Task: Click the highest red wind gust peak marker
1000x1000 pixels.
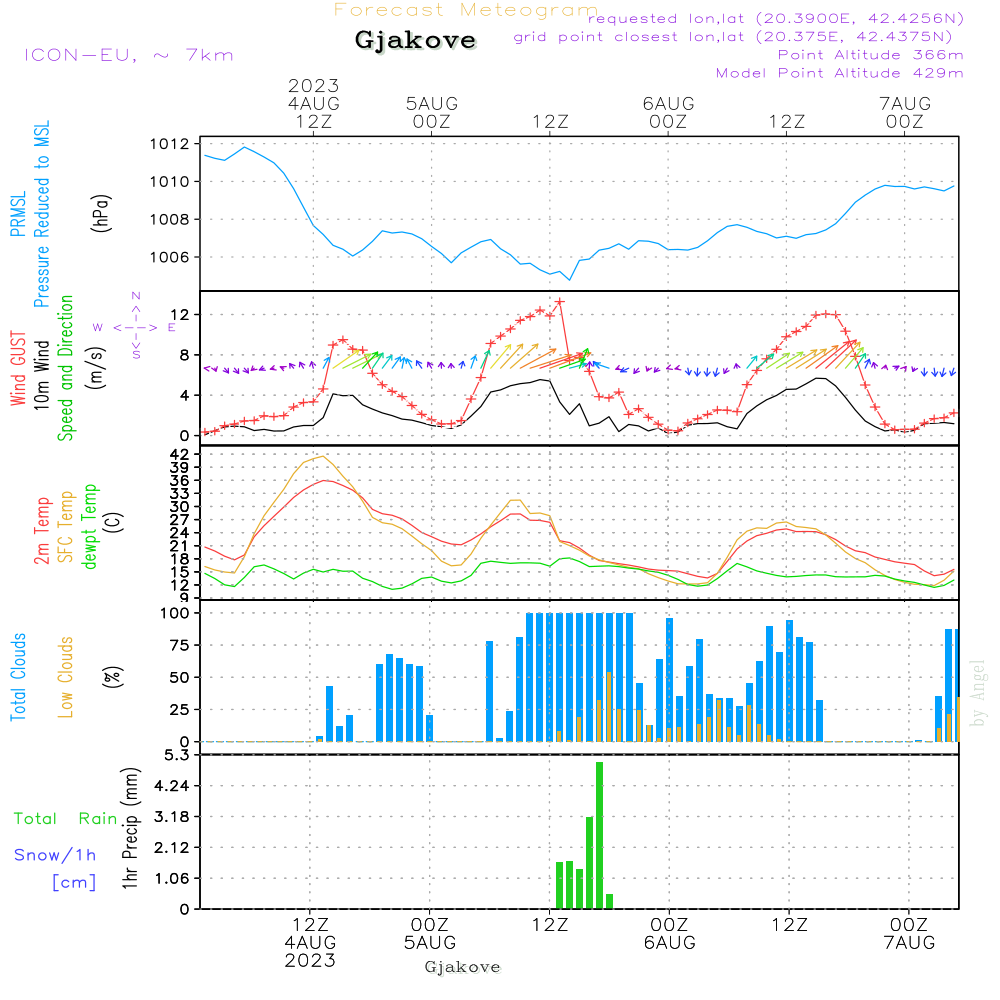Action: click(560, 302)
